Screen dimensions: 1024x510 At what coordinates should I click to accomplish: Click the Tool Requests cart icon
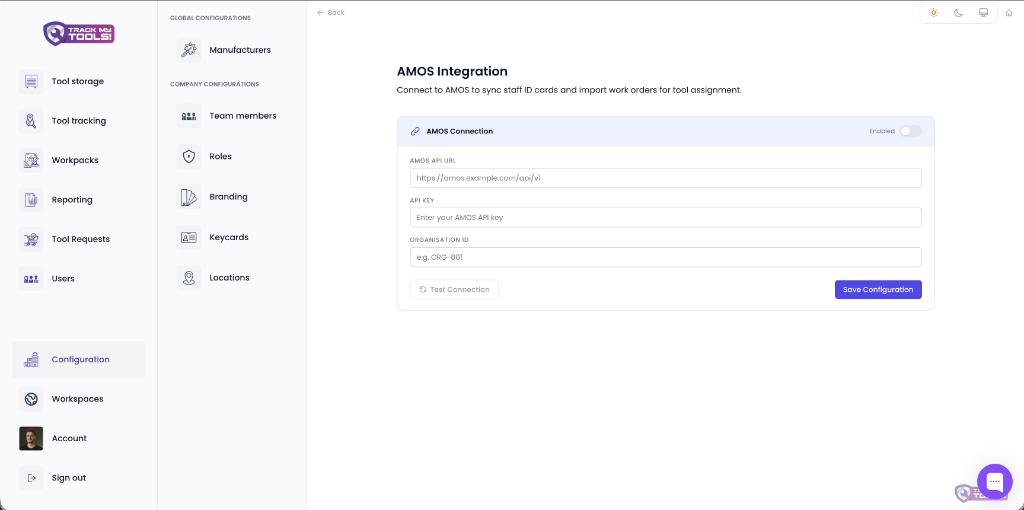(31, 239)
